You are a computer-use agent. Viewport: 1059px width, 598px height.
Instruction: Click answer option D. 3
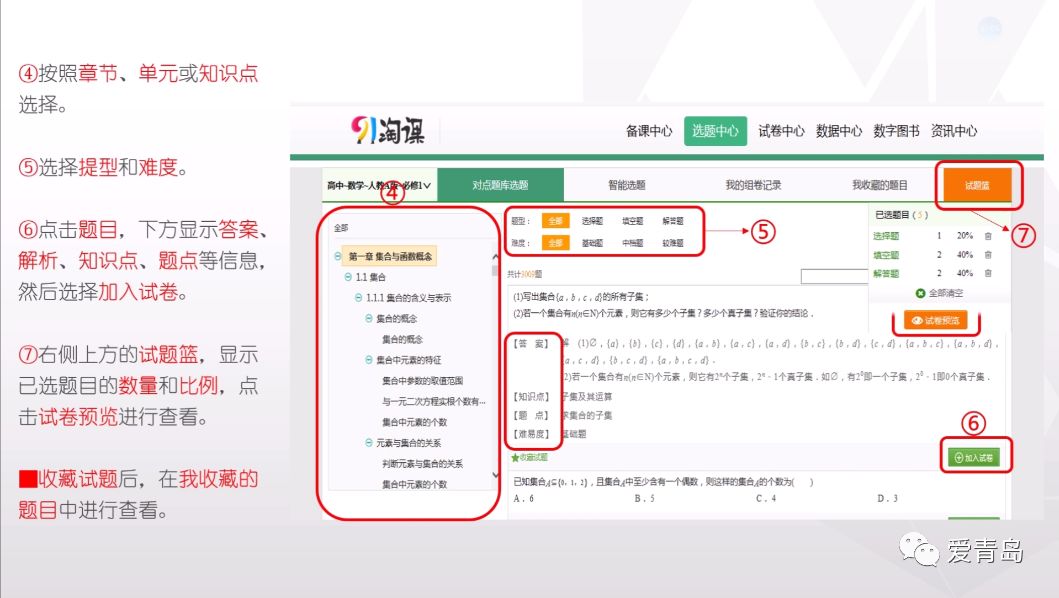pyautogui.click(x=887, y=499)
